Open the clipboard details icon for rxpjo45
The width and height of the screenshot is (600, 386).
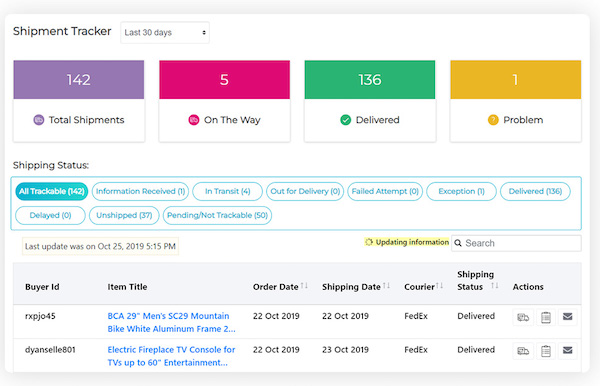click(546, 317)
